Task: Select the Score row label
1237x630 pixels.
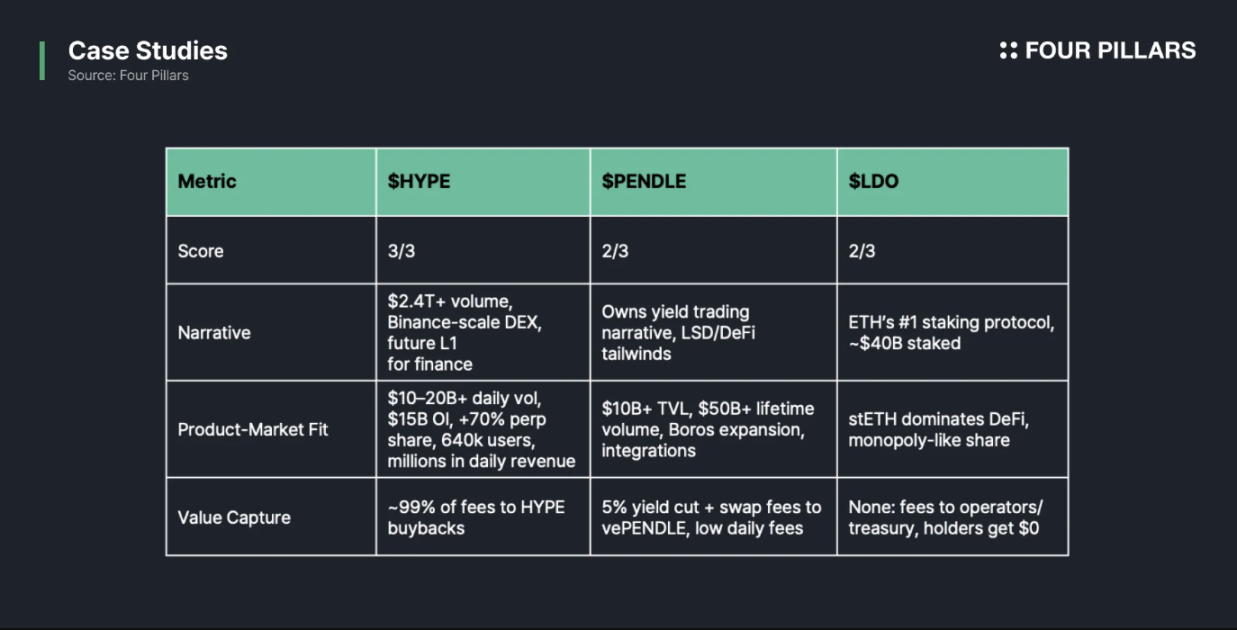Action: tap(201, 251)
